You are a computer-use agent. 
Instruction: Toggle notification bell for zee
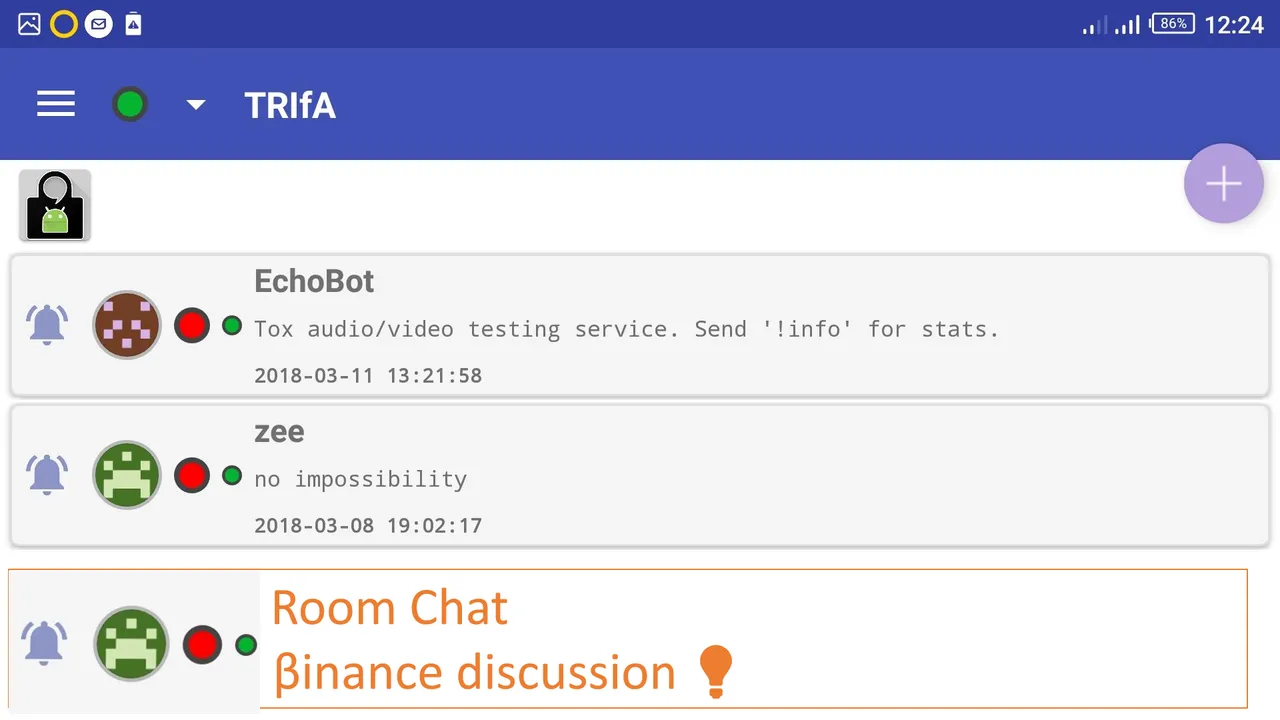click(x=47, y=474)
